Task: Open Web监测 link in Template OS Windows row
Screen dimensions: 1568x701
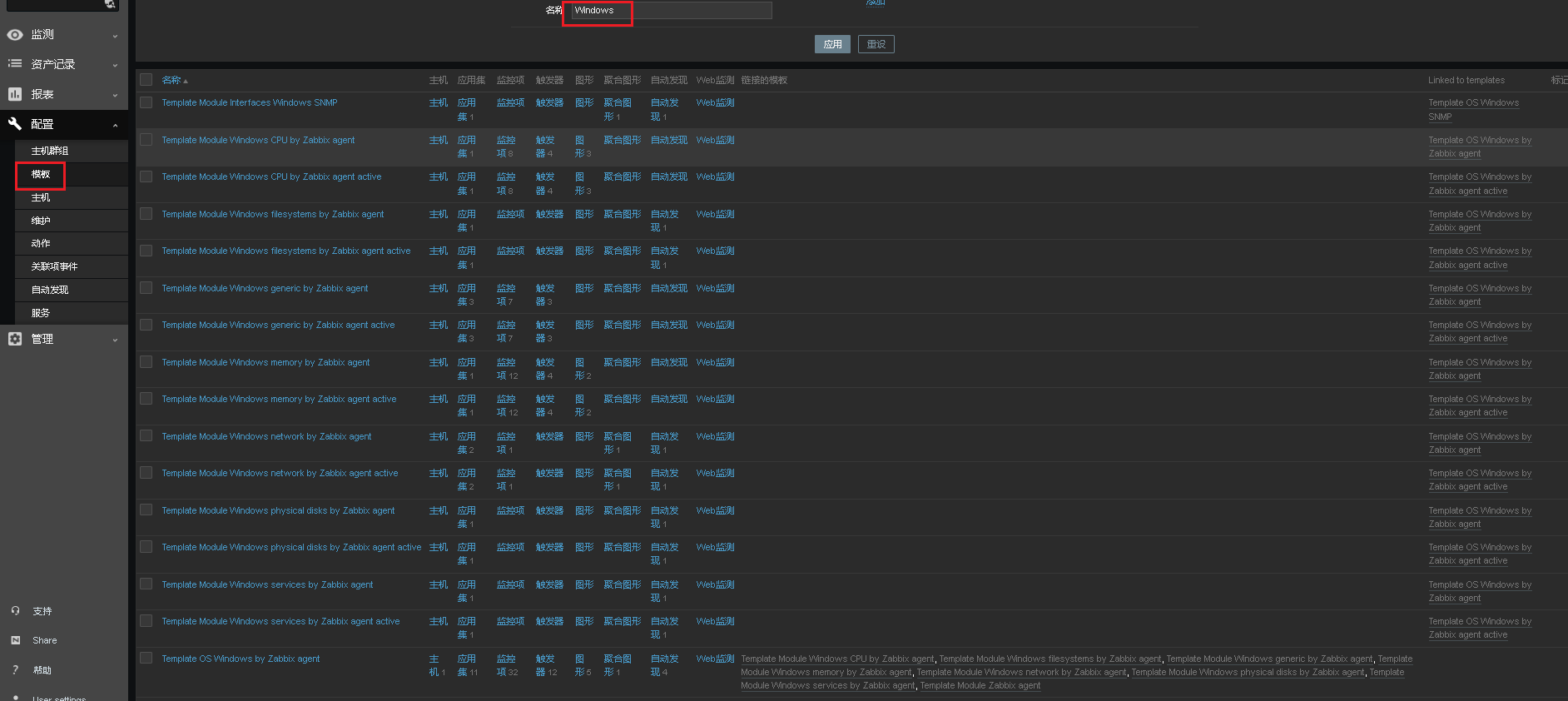Action: (715, 659)
